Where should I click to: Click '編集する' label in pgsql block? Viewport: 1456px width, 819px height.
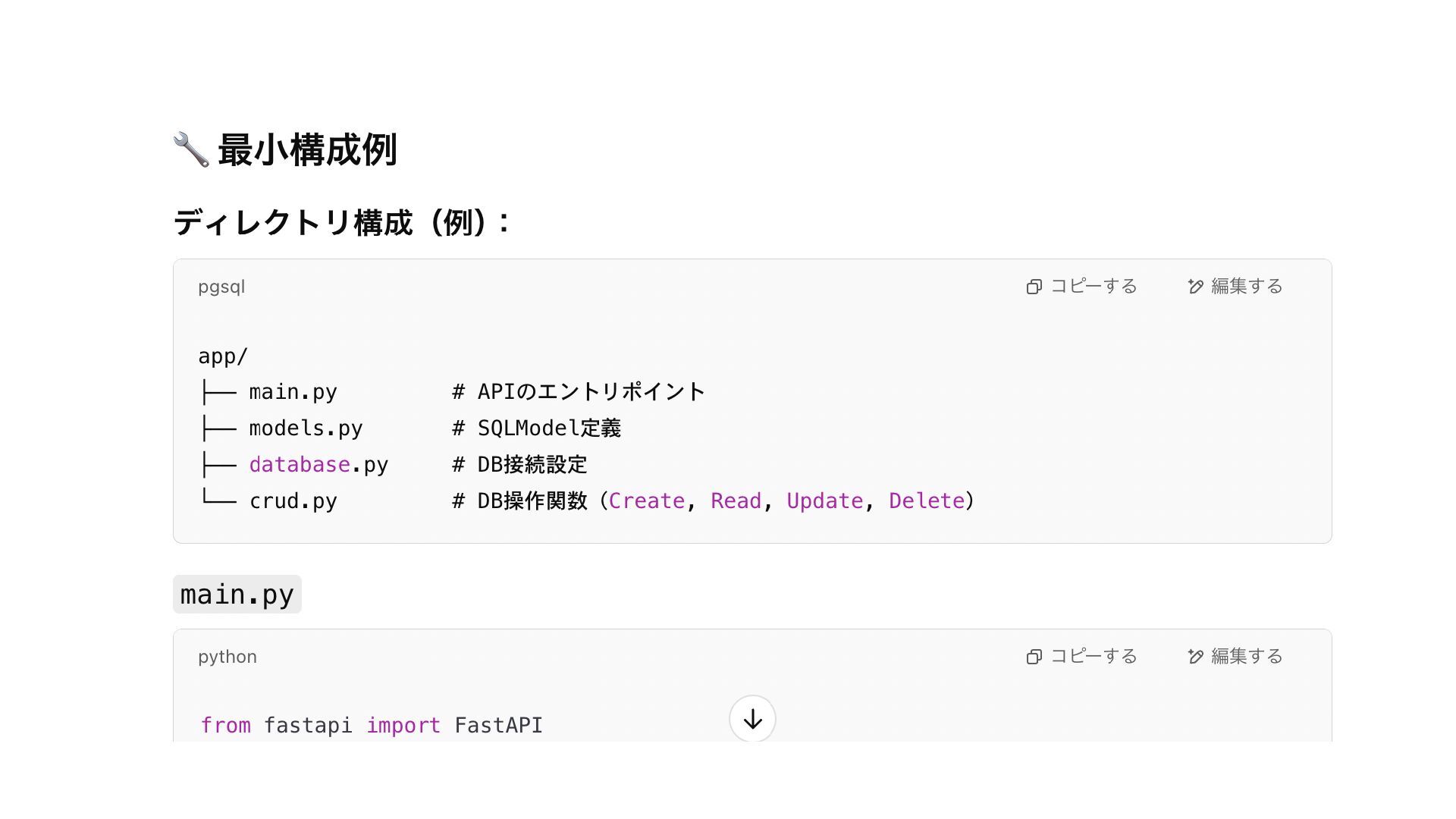pos(1247,287)
